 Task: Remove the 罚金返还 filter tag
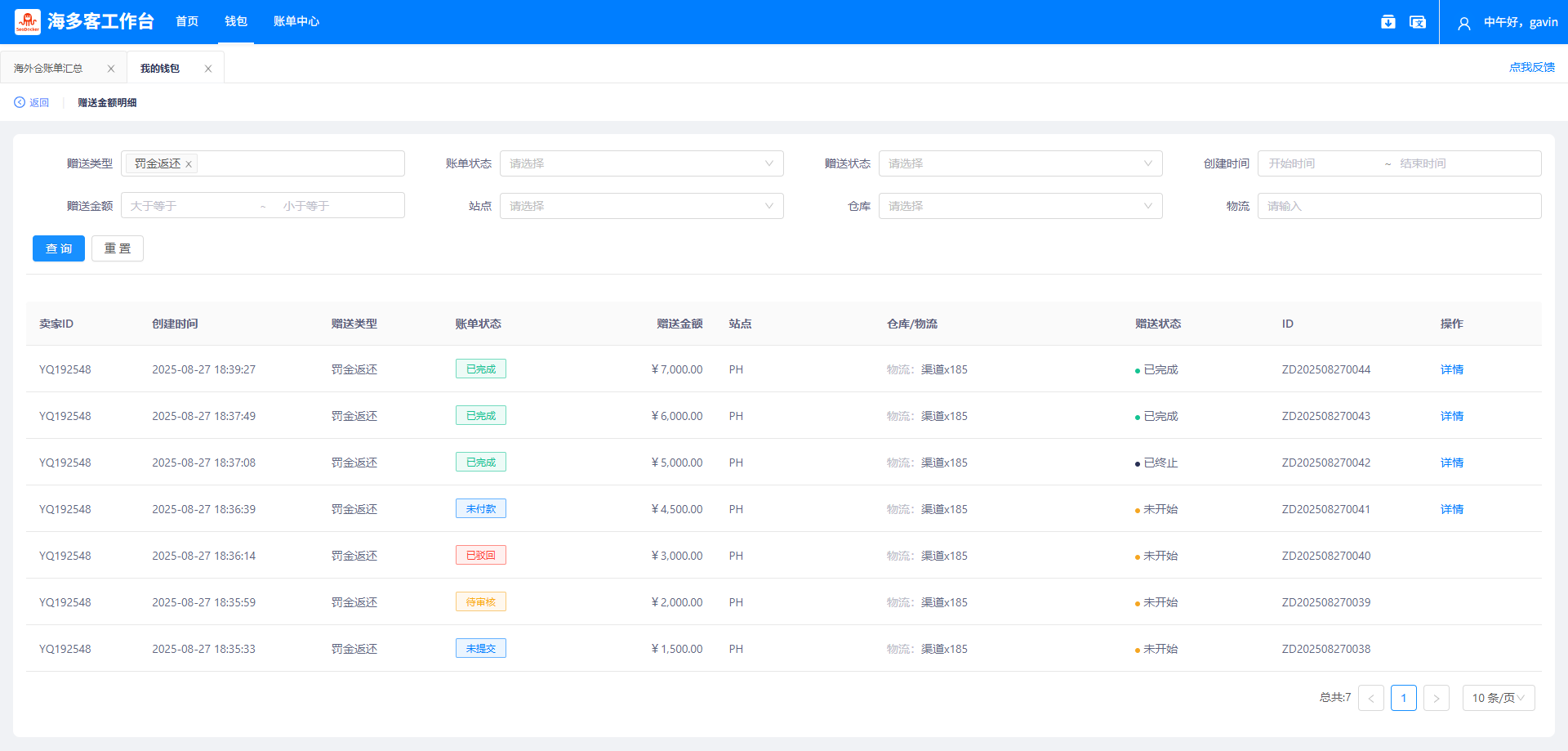(189, 164)
